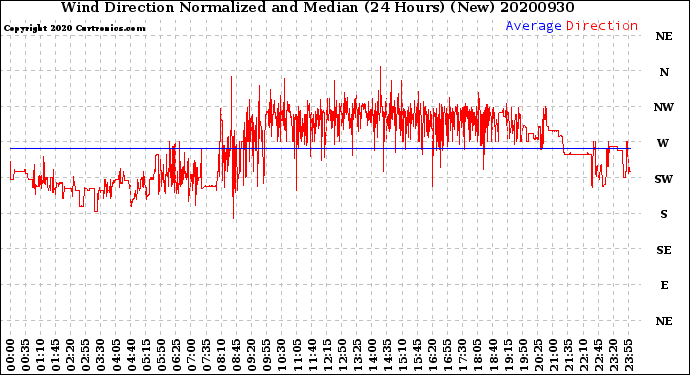Click the 20:25 time label

click(x=538, y=355)
